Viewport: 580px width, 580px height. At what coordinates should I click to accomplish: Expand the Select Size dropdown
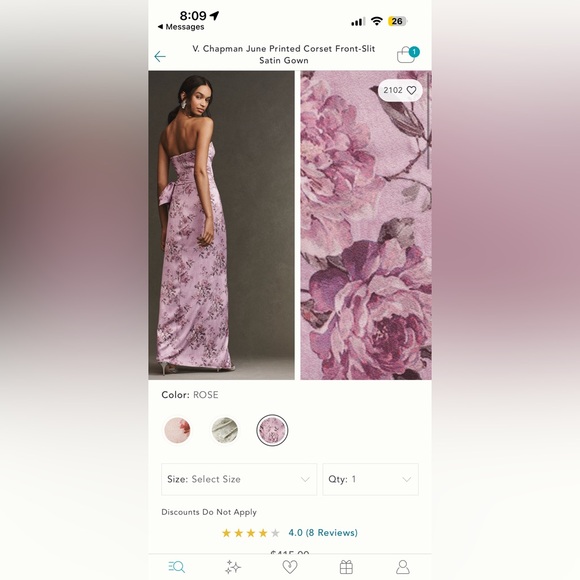point(239,479)
